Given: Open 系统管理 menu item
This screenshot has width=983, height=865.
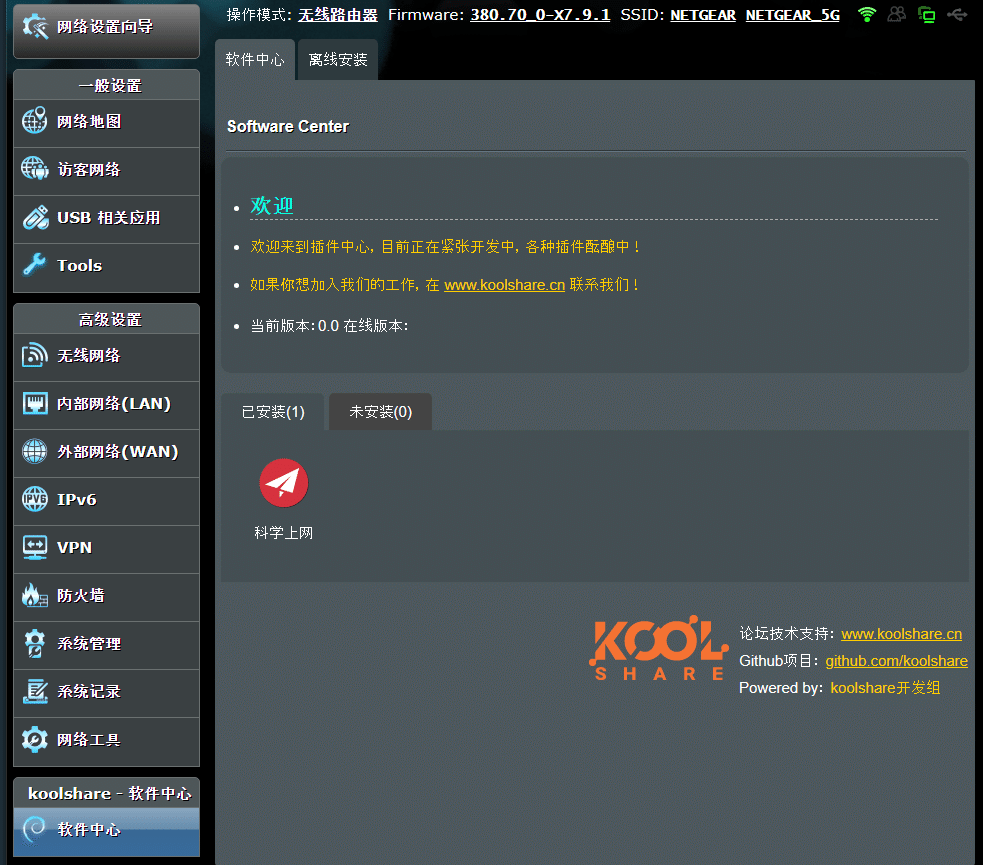Looking at the screenshot, I should (x=107, y=646).
